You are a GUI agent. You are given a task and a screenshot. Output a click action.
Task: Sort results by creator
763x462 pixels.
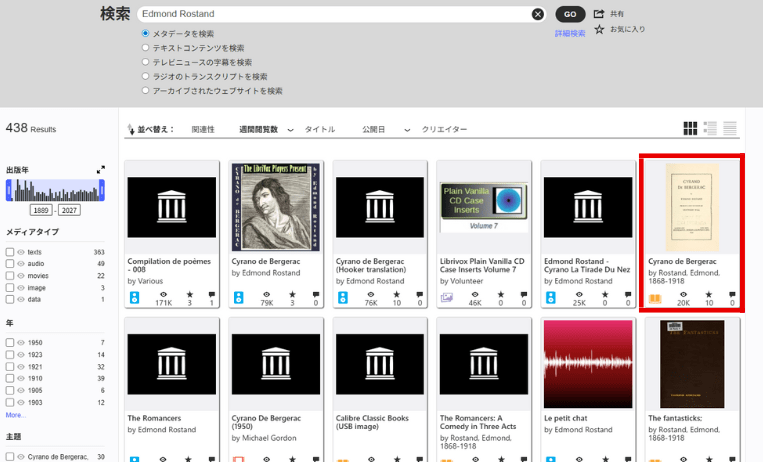pos(444,130)
